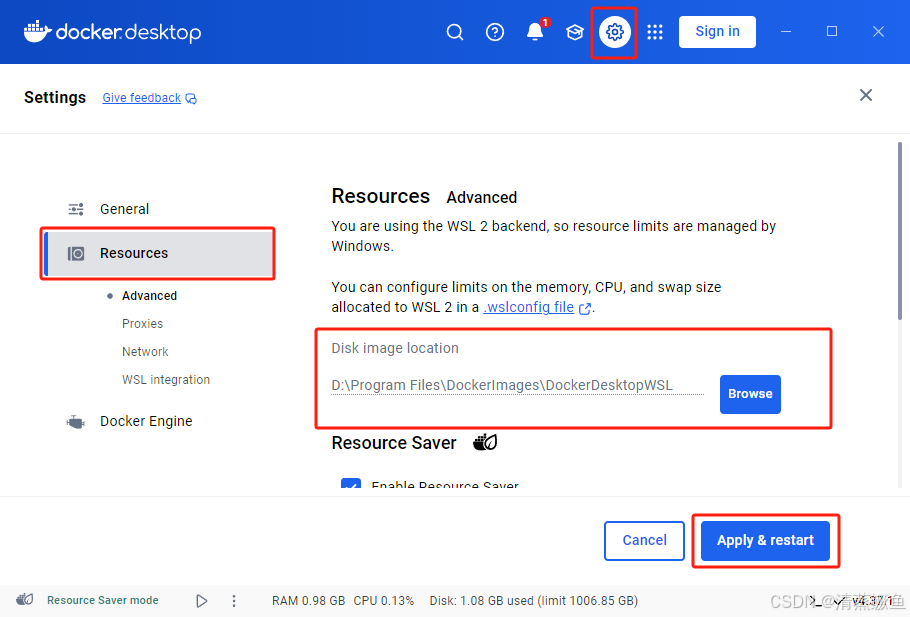Click the Disk 1.08 GB used status
This screenshot has width=910, height=617.
pos(533,601)
